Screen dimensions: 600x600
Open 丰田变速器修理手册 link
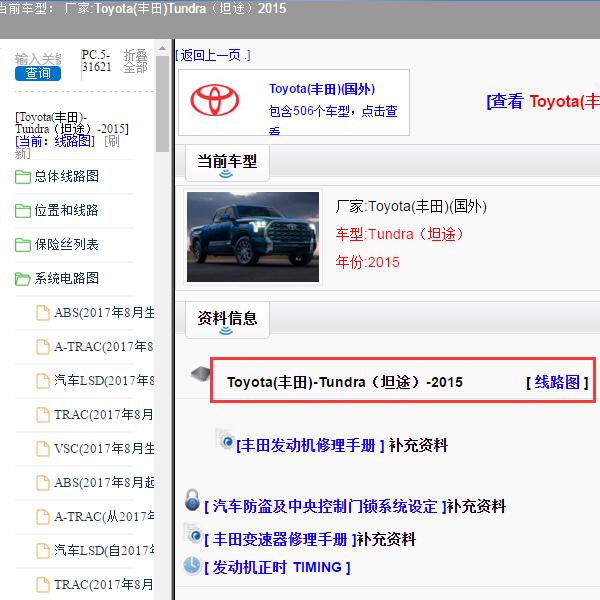[280, 540]
